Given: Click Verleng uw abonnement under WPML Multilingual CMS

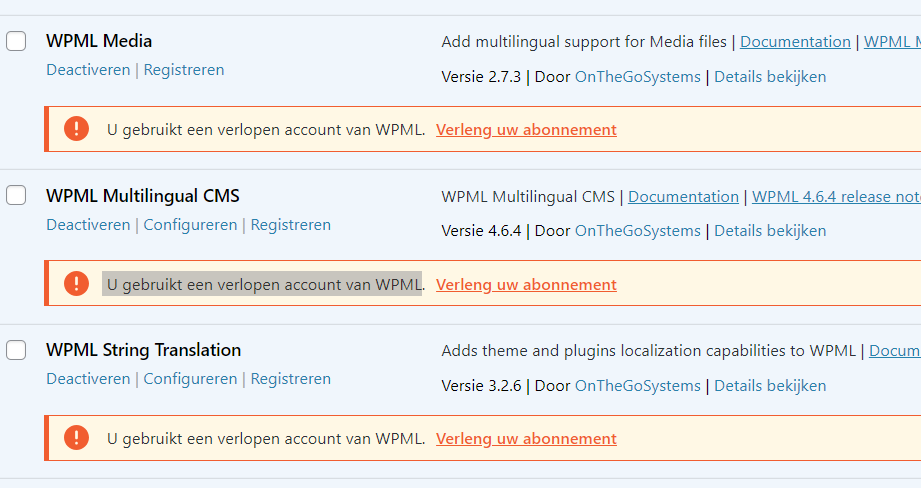Looking at the screenshot, I should tap(526, 285).
